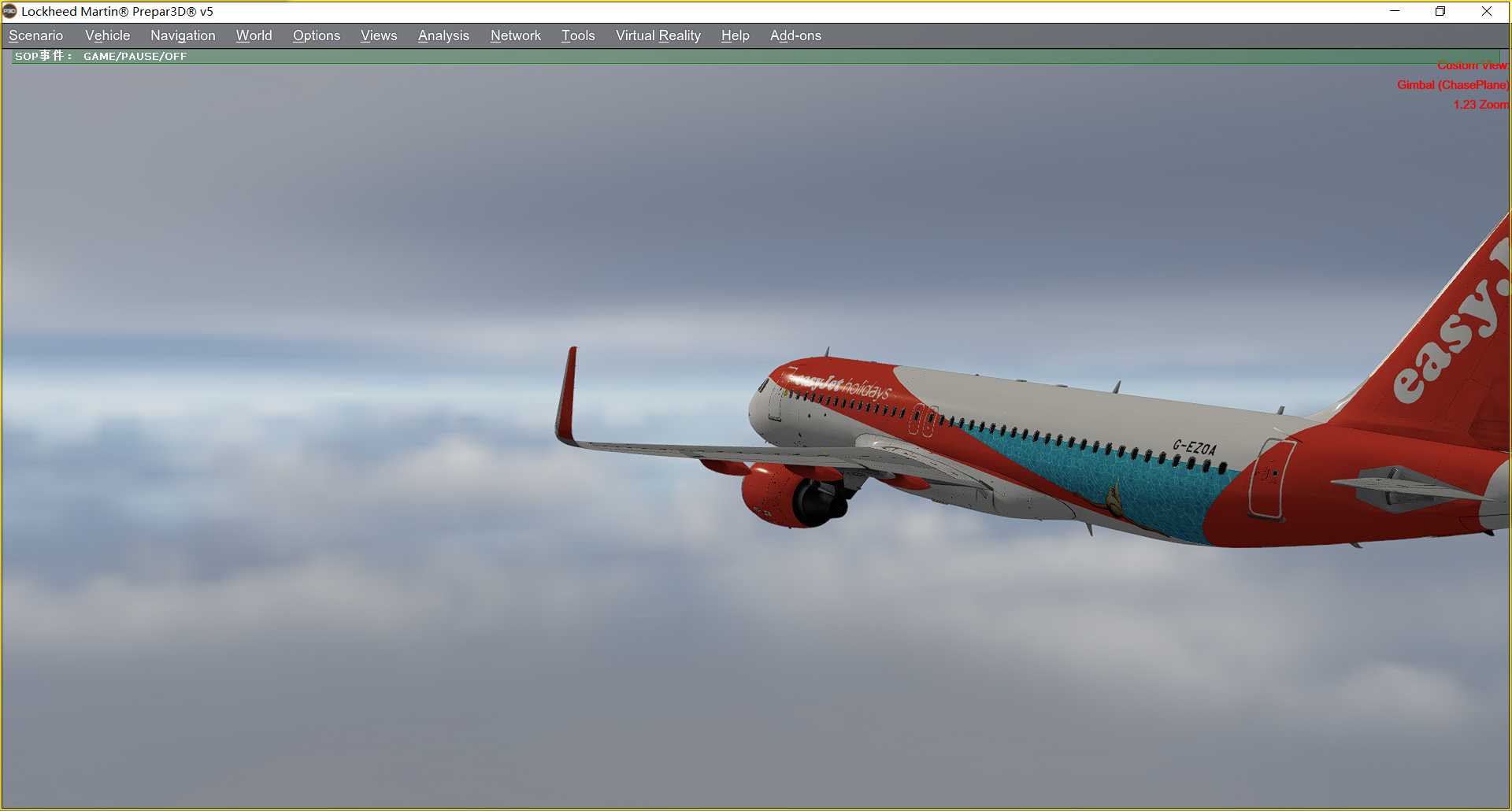Open the Network menu
The width and height of the screenshot is (1512, 811).
[x=516, y=35]
